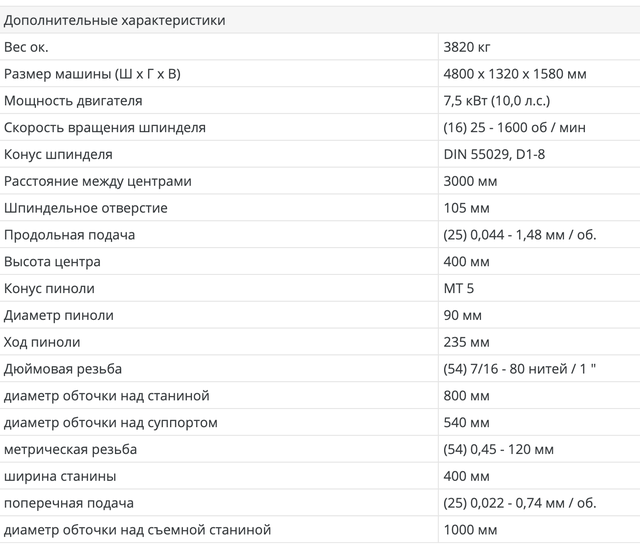
Task: Click the "Продольная подача" row label
Action: [x=69, y=235]
